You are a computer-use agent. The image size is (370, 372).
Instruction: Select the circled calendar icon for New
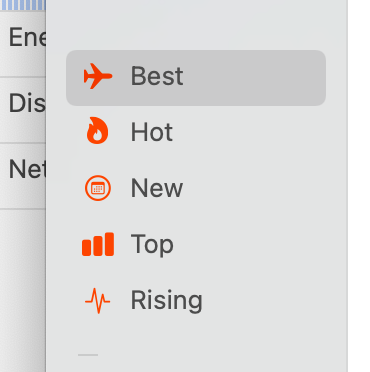click(x=97, y=188)
